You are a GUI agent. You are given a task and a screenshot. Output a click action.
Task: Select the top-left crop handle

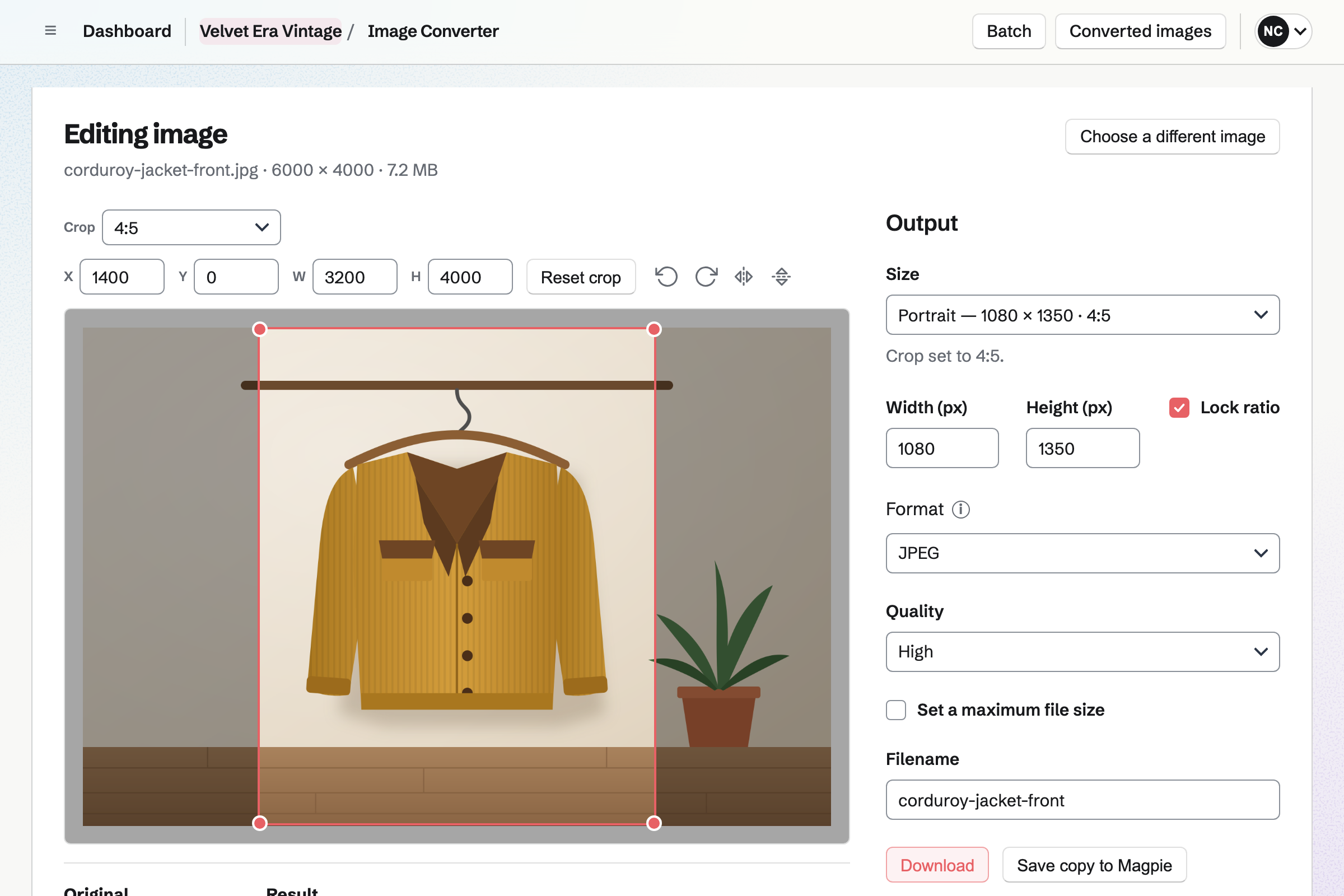point(259,329)
